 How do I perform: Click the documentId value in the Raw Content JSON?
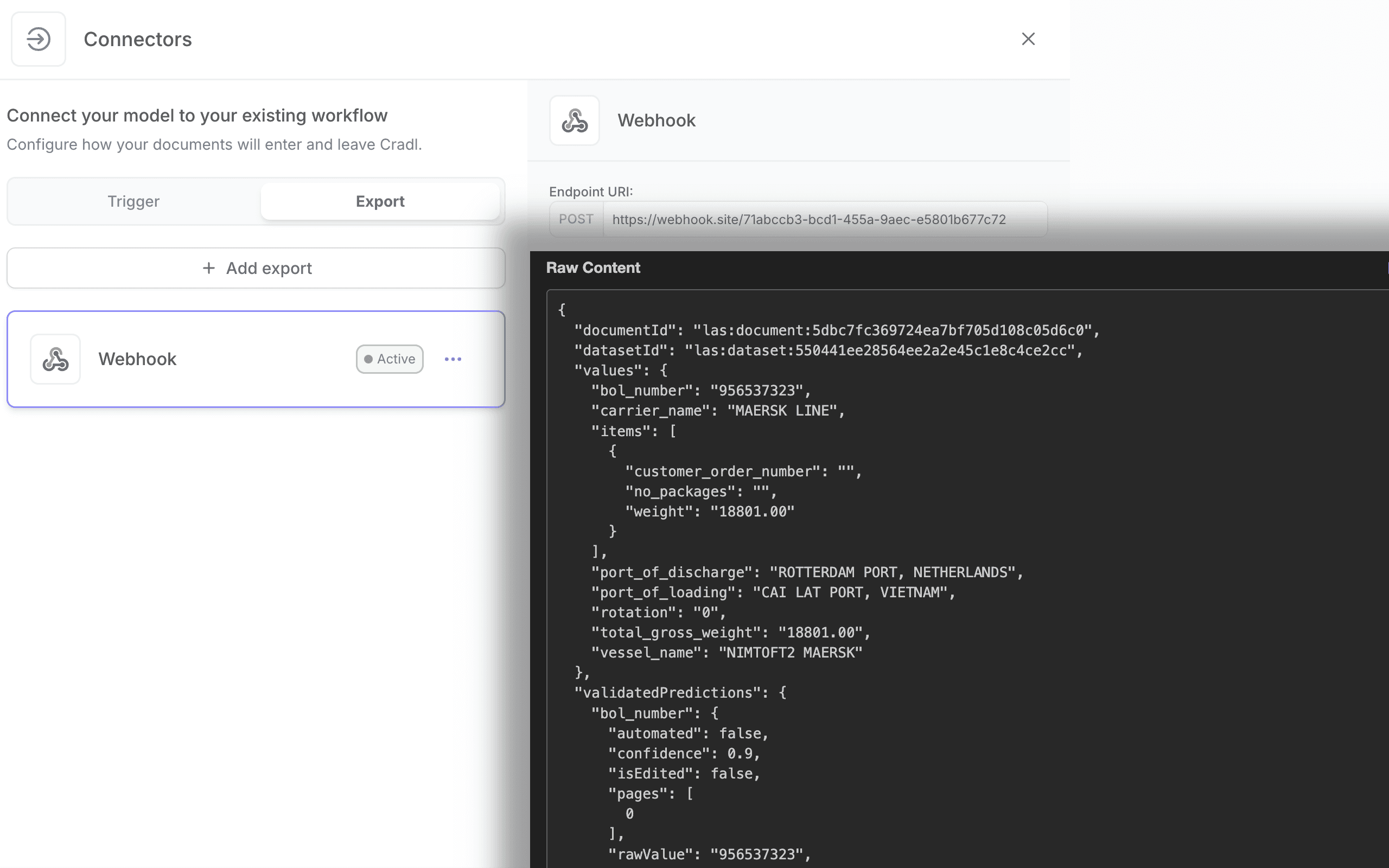point(895,329)
